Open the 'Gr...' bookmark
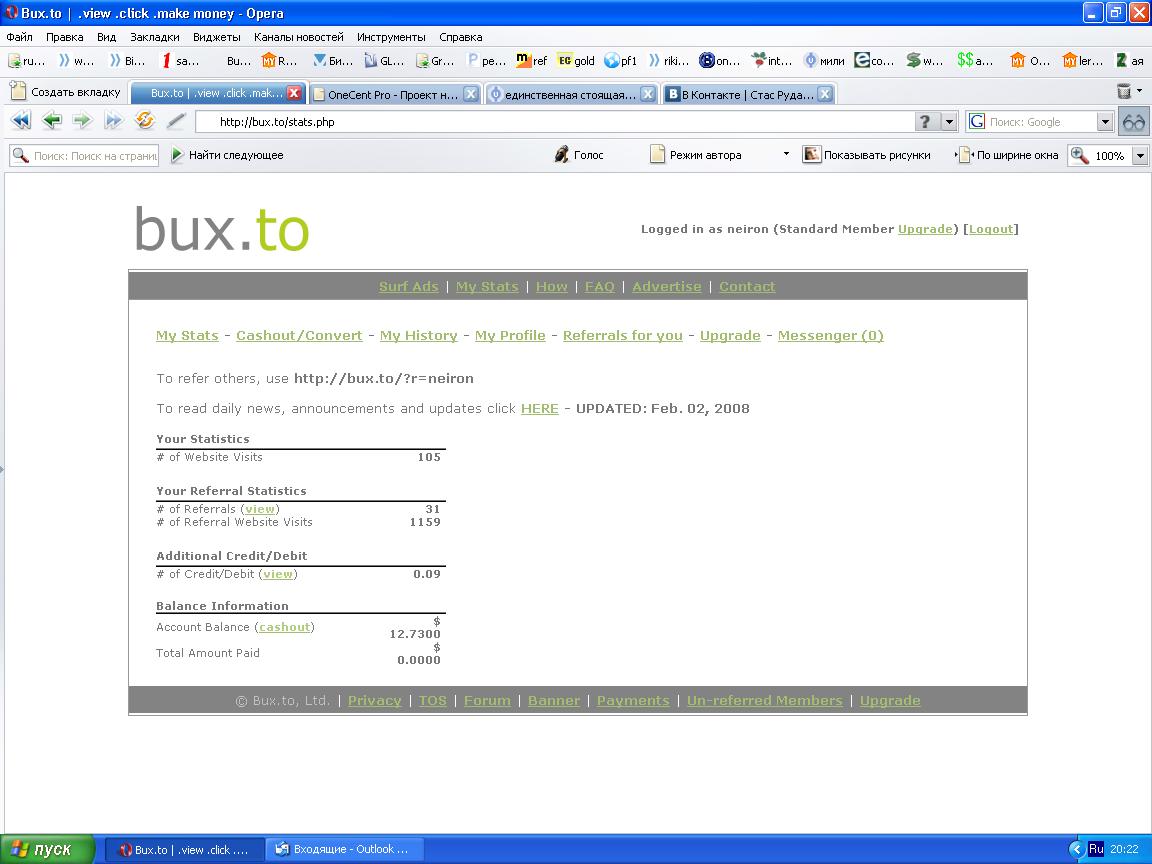The height and width of the screenshot is (864, 1152). 435,61
